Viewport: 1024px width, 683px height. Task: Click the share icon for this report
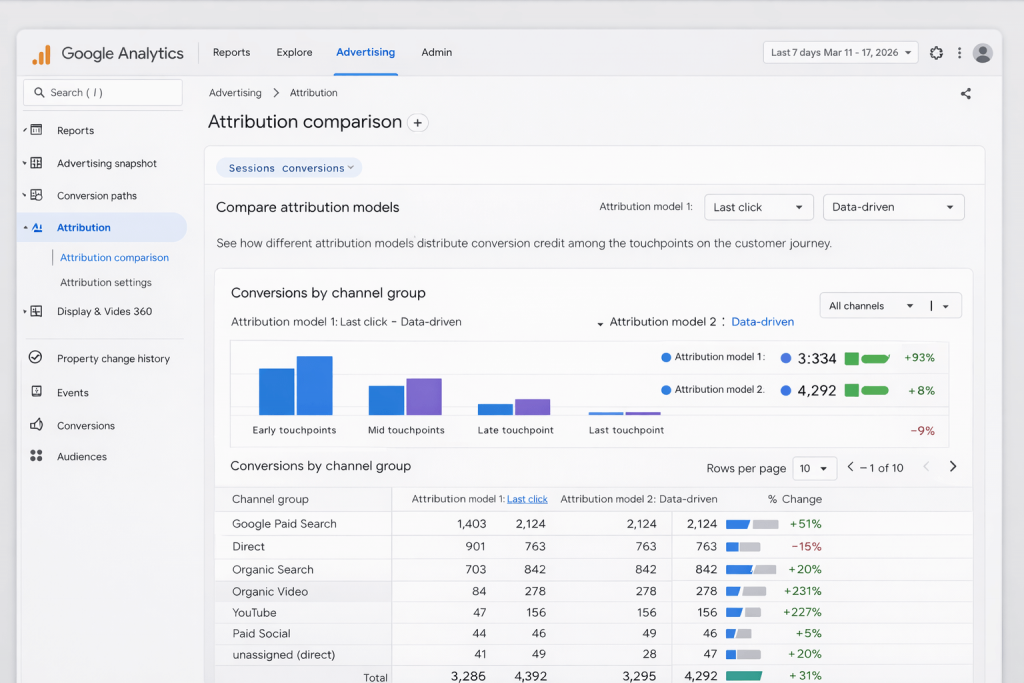pos(966,94)
